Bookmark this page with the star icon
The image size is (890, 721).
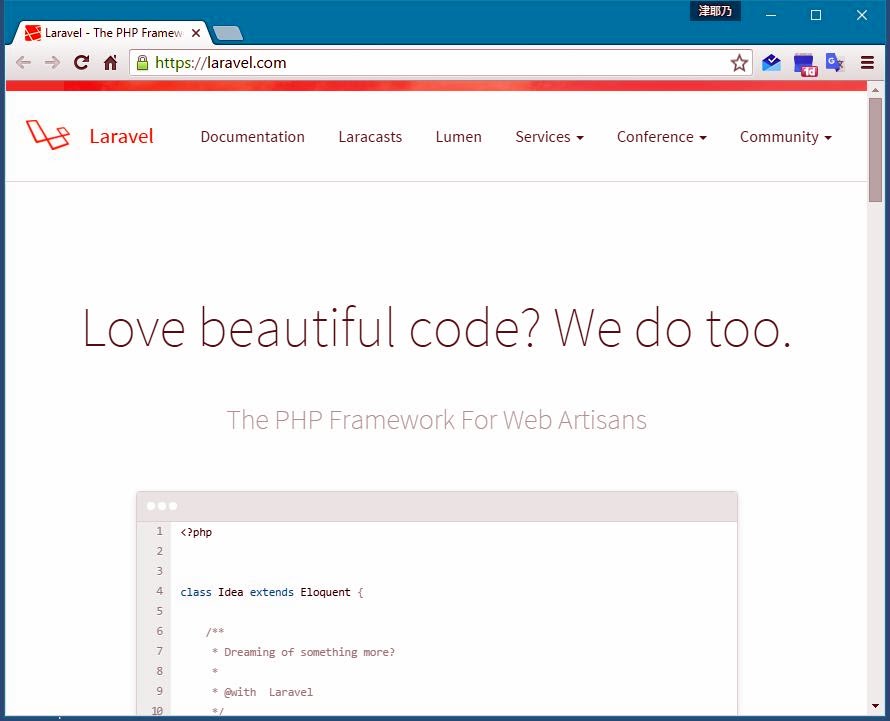[739, 63]
